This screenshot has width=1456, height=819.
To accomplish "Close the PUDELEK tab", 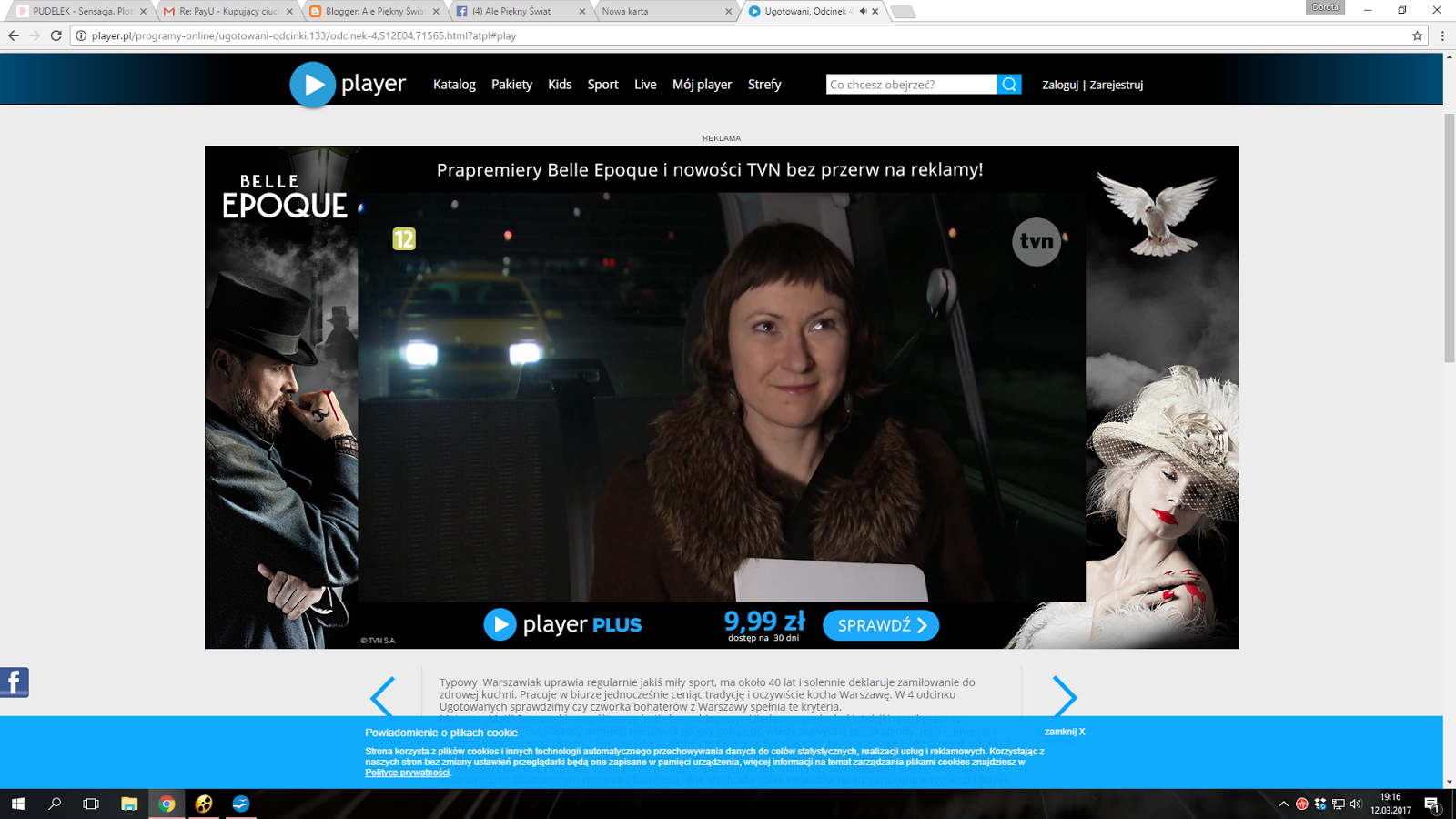I will [x=143, y=11].
